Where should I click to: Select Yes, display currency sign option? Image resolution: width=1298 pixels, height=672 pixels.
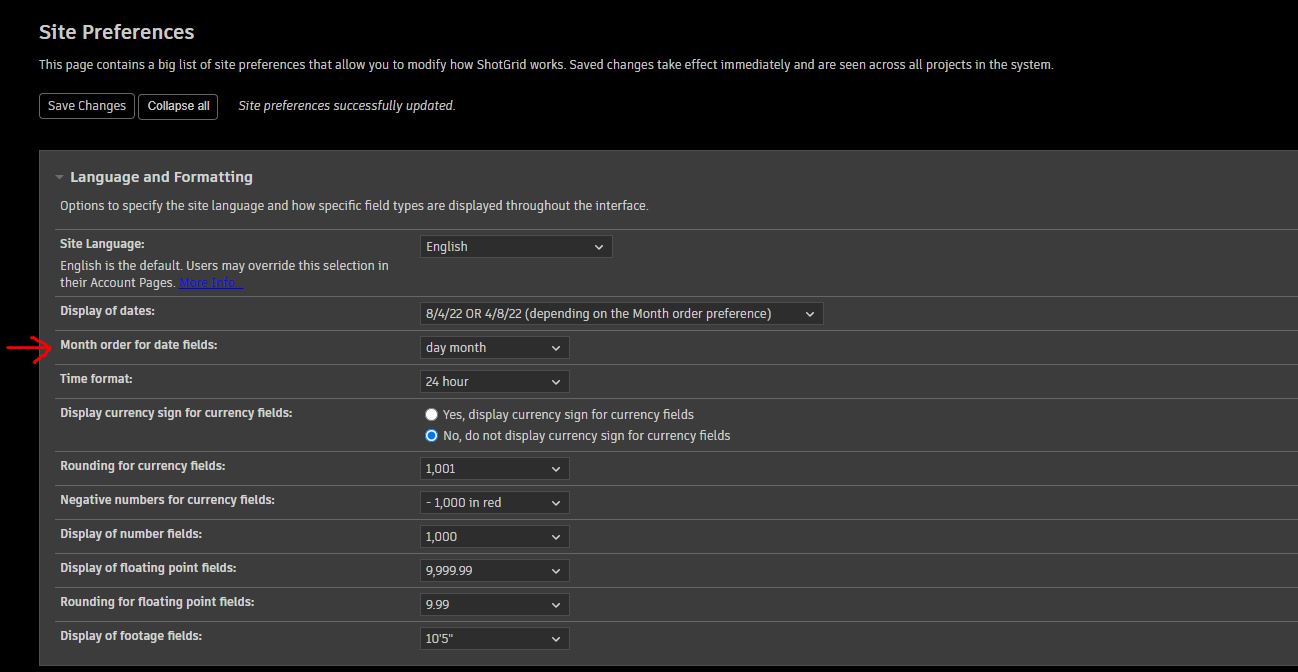click(432, 414)
